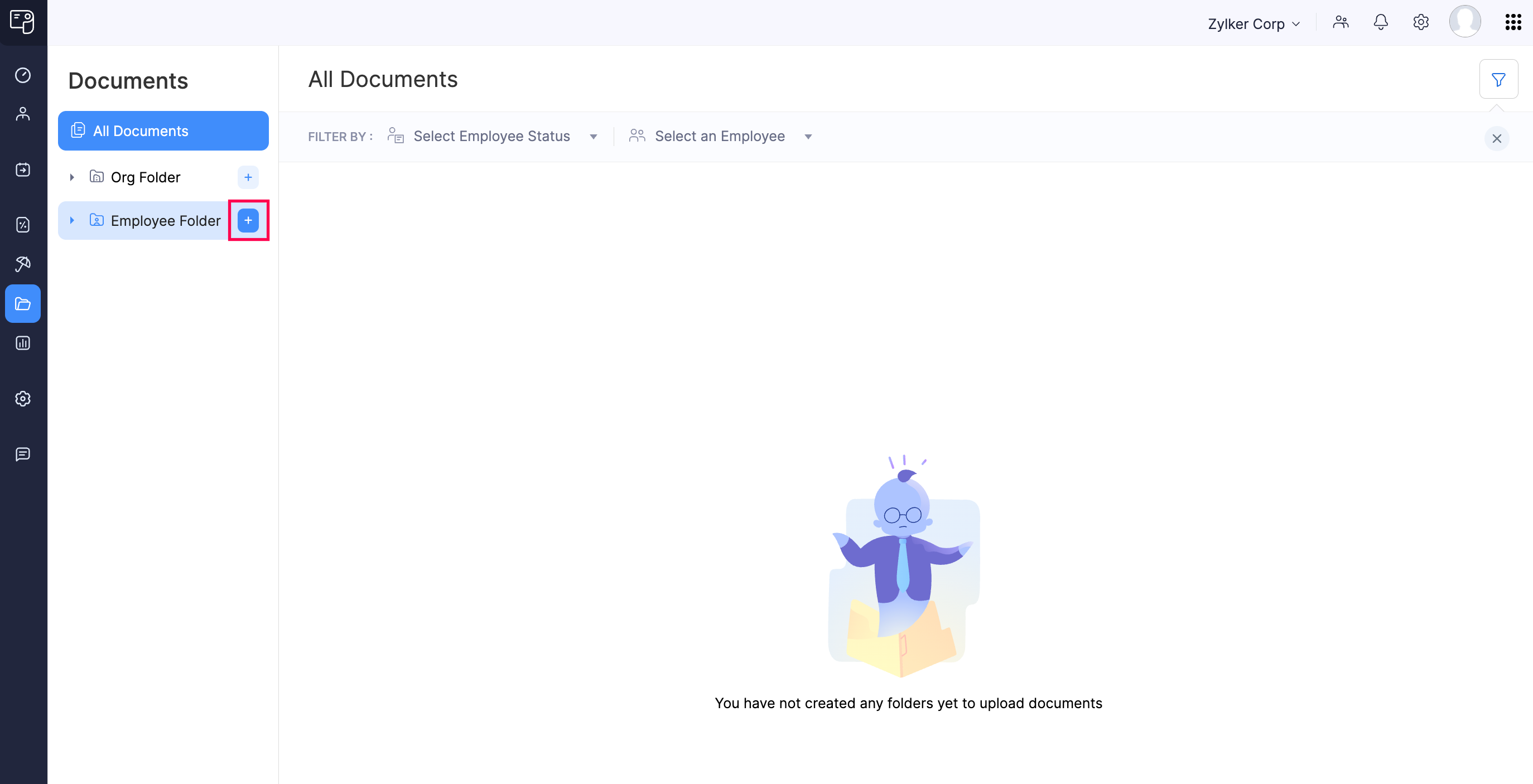The width and height of the screenshot is (1533, 784).
Task: Close the filter bar with the X button
Action: (x=1498, y=139)
